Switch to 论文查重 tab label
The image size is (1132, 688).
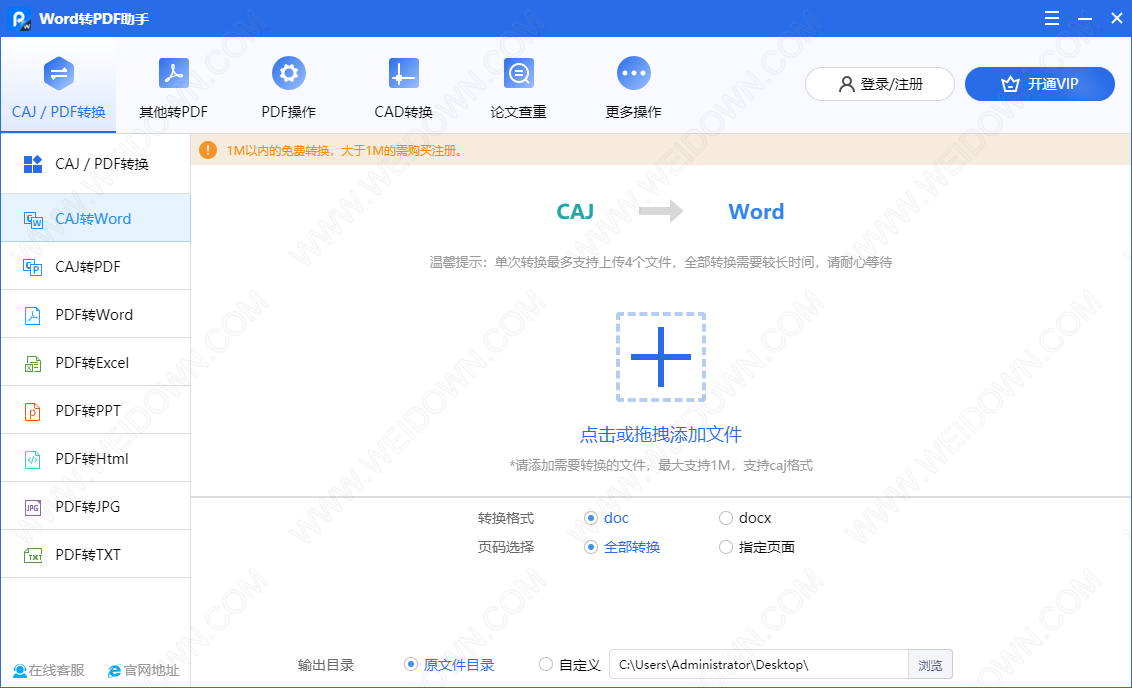point(518,112)
